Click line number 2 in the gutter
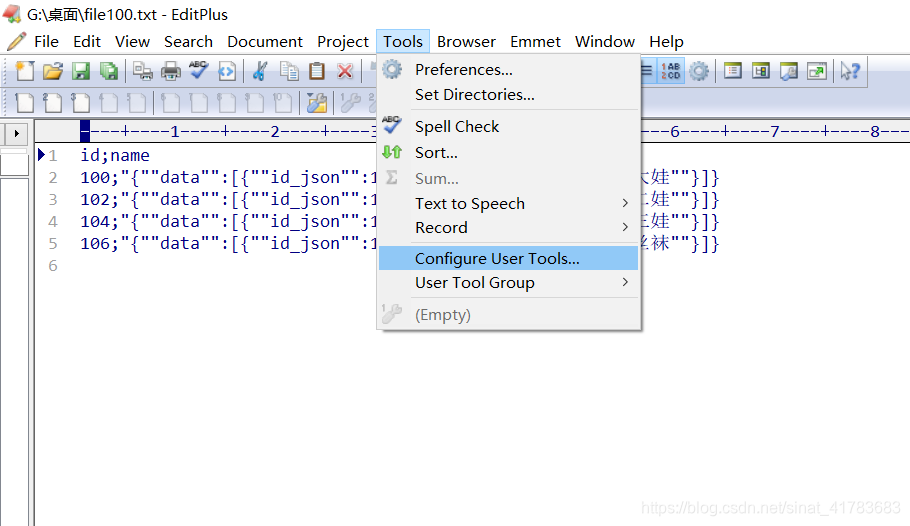 click(53, 178)
